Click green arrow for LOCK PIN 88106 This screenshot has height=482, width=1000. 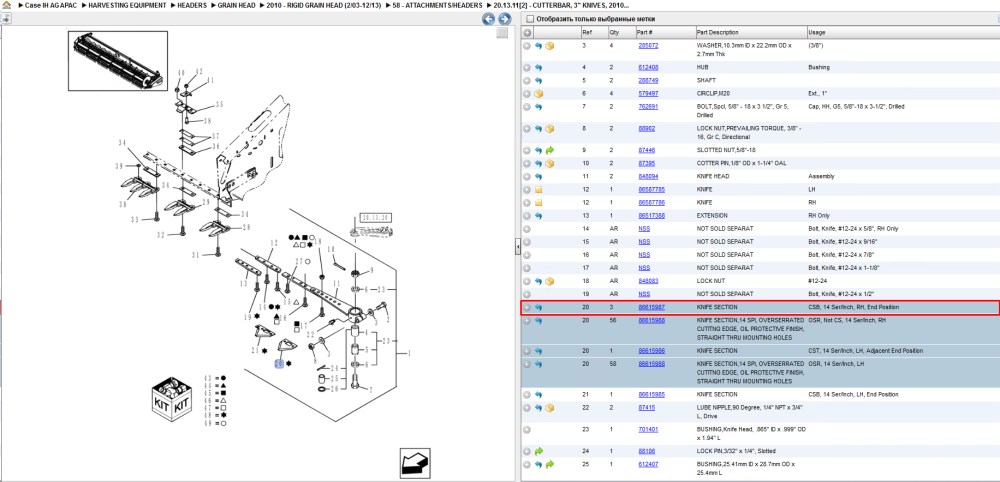[x=538, y=451]
